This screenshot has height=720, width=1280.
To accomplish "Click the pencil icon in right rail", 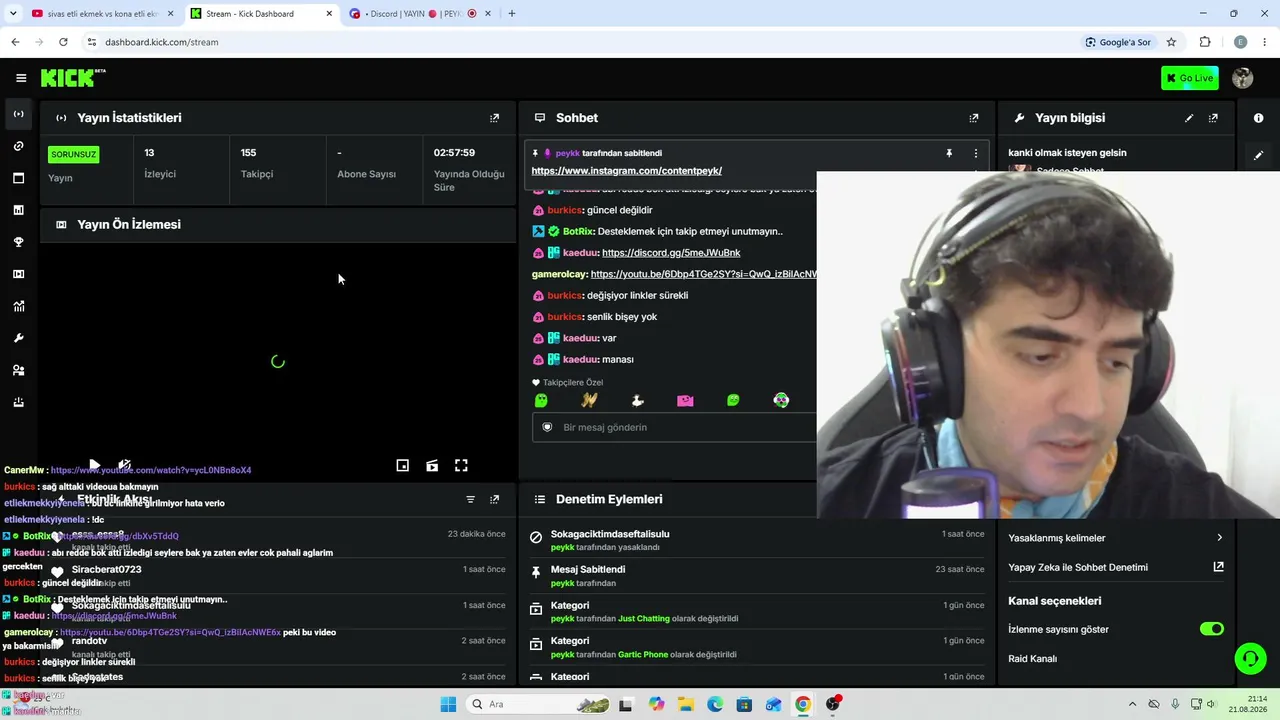I will pos(1258,155).
